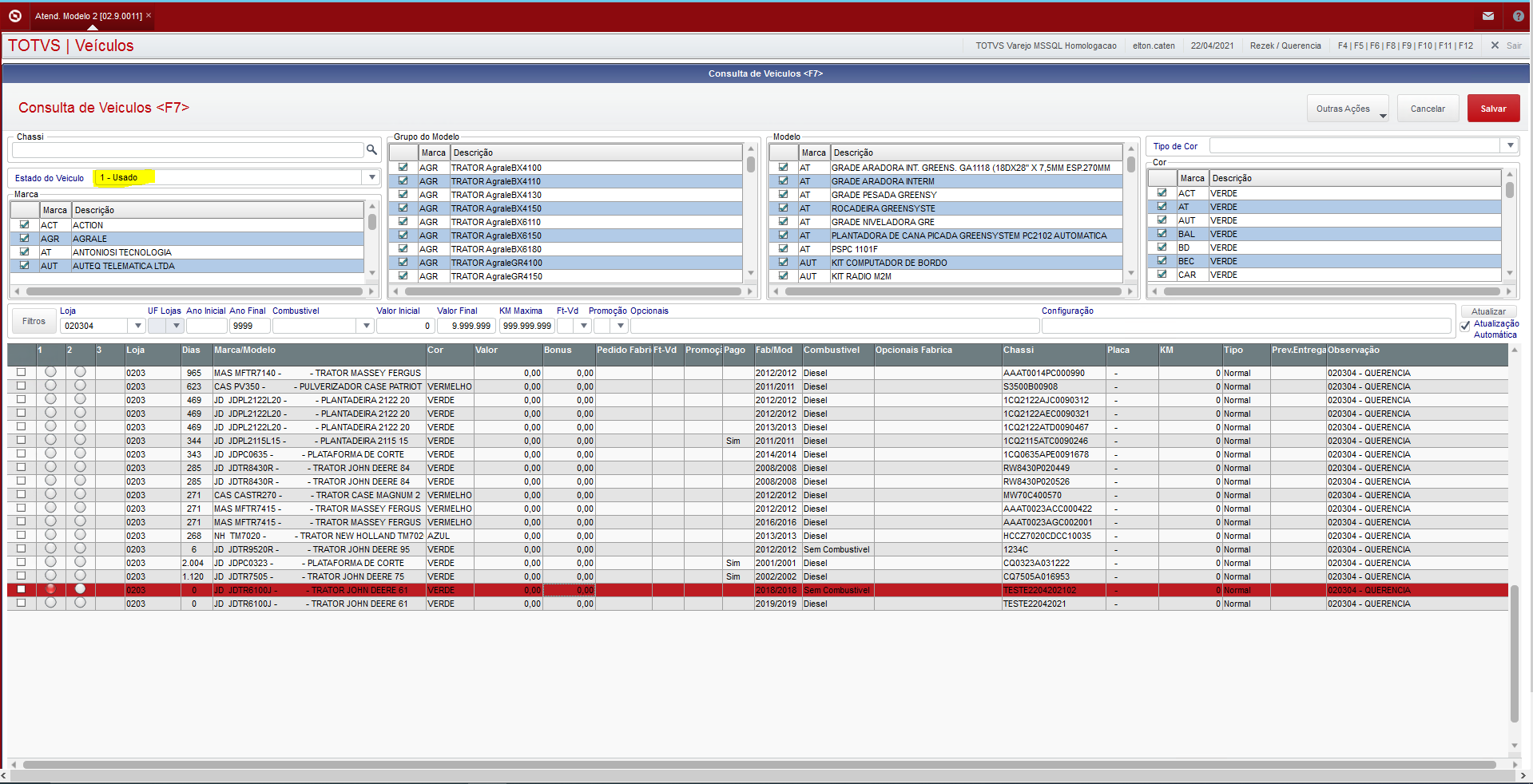Click results grid vertical scrollbar thumb

pos(1514,653)
